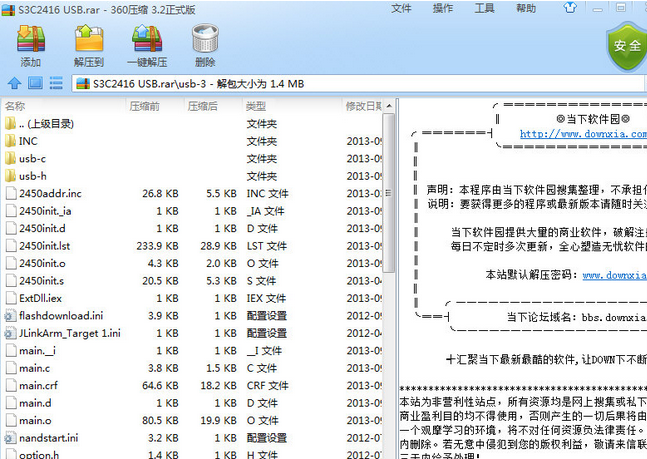Open the 帮助 (Help) menu
The image size is (647, 459).
coord(526,8)
